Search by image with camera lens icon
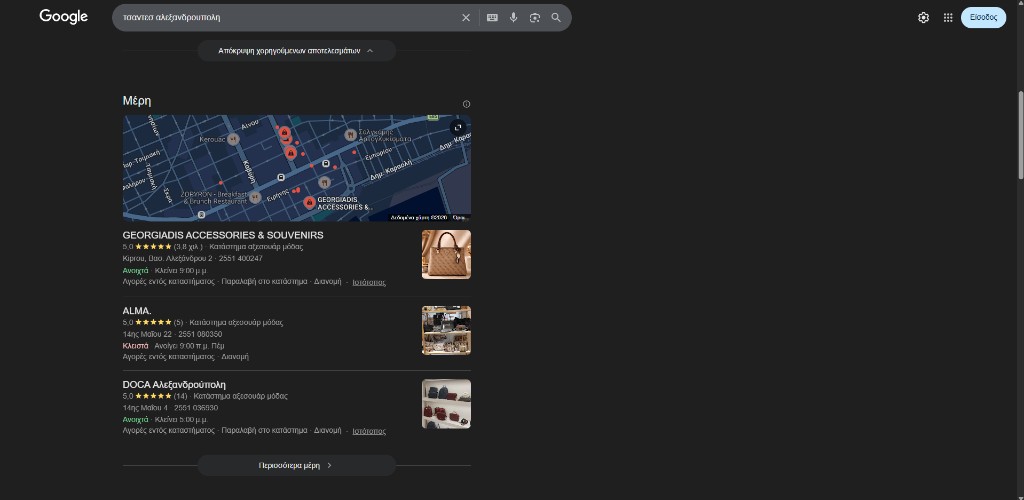The height and width of the screenshot is (500, 1024). pyautogui.click(x=535, y=18)
